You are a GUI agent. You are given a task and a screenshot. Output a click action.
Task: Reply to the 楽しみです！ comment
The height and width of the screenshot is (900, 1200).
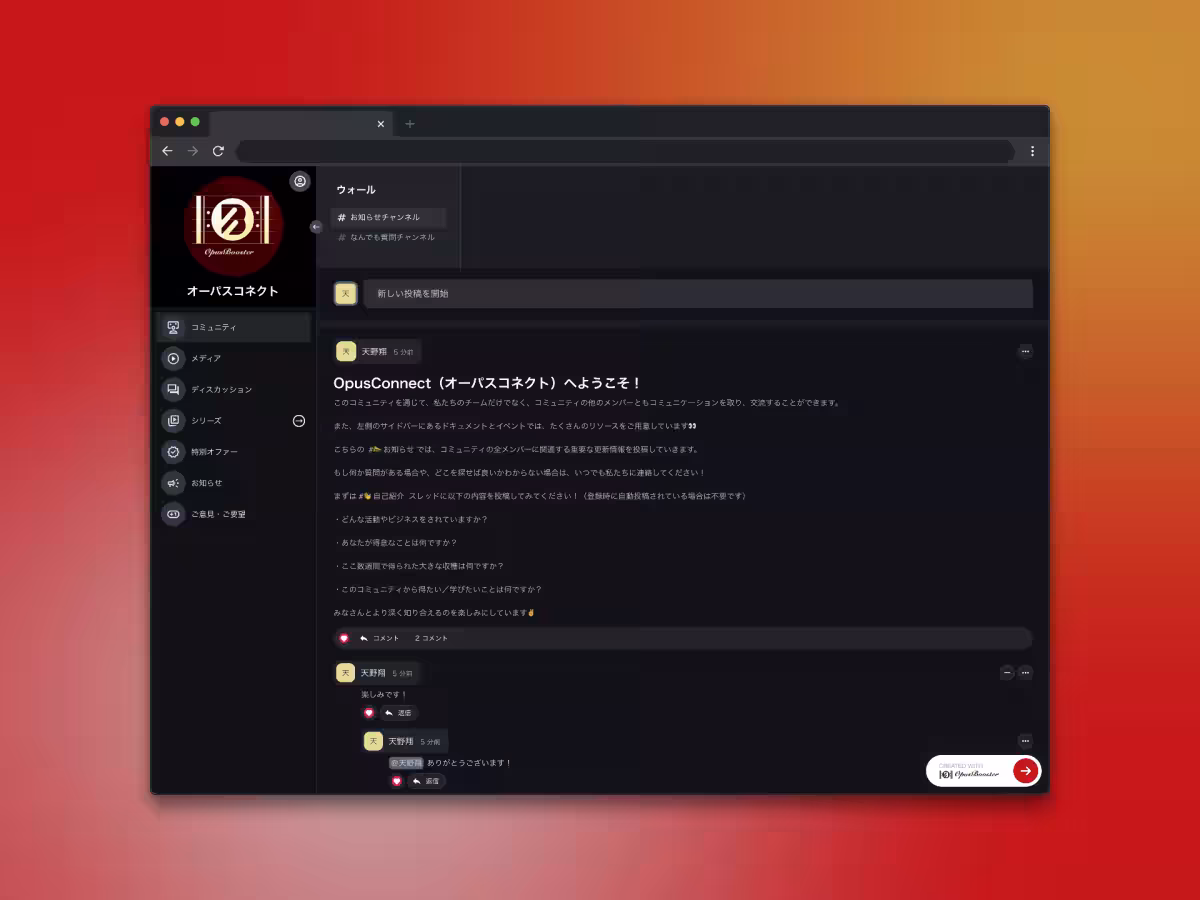pyautogui.click(x=398, y=713)
